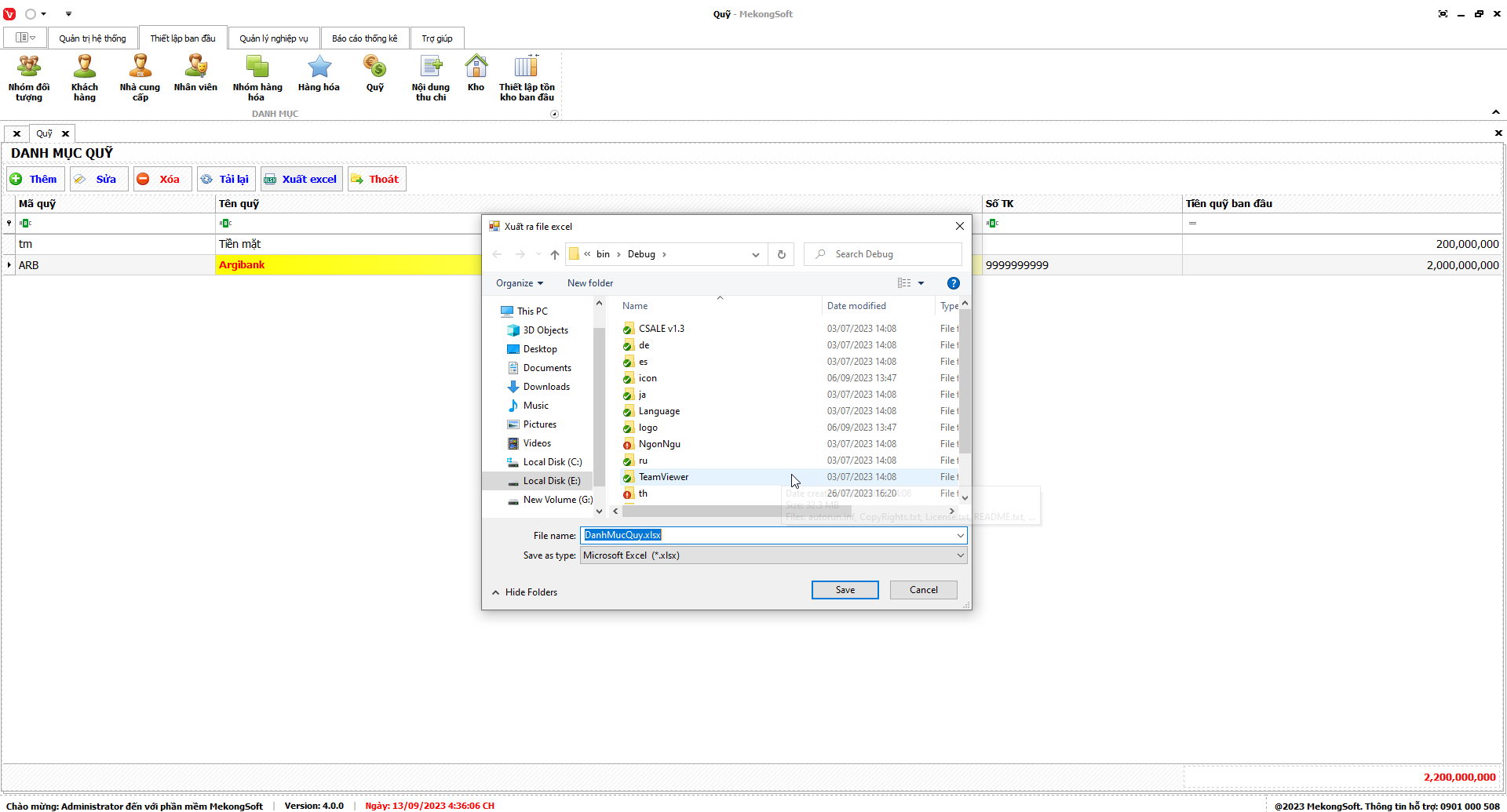Select Music in navigation pane

[x=536, y=406]
